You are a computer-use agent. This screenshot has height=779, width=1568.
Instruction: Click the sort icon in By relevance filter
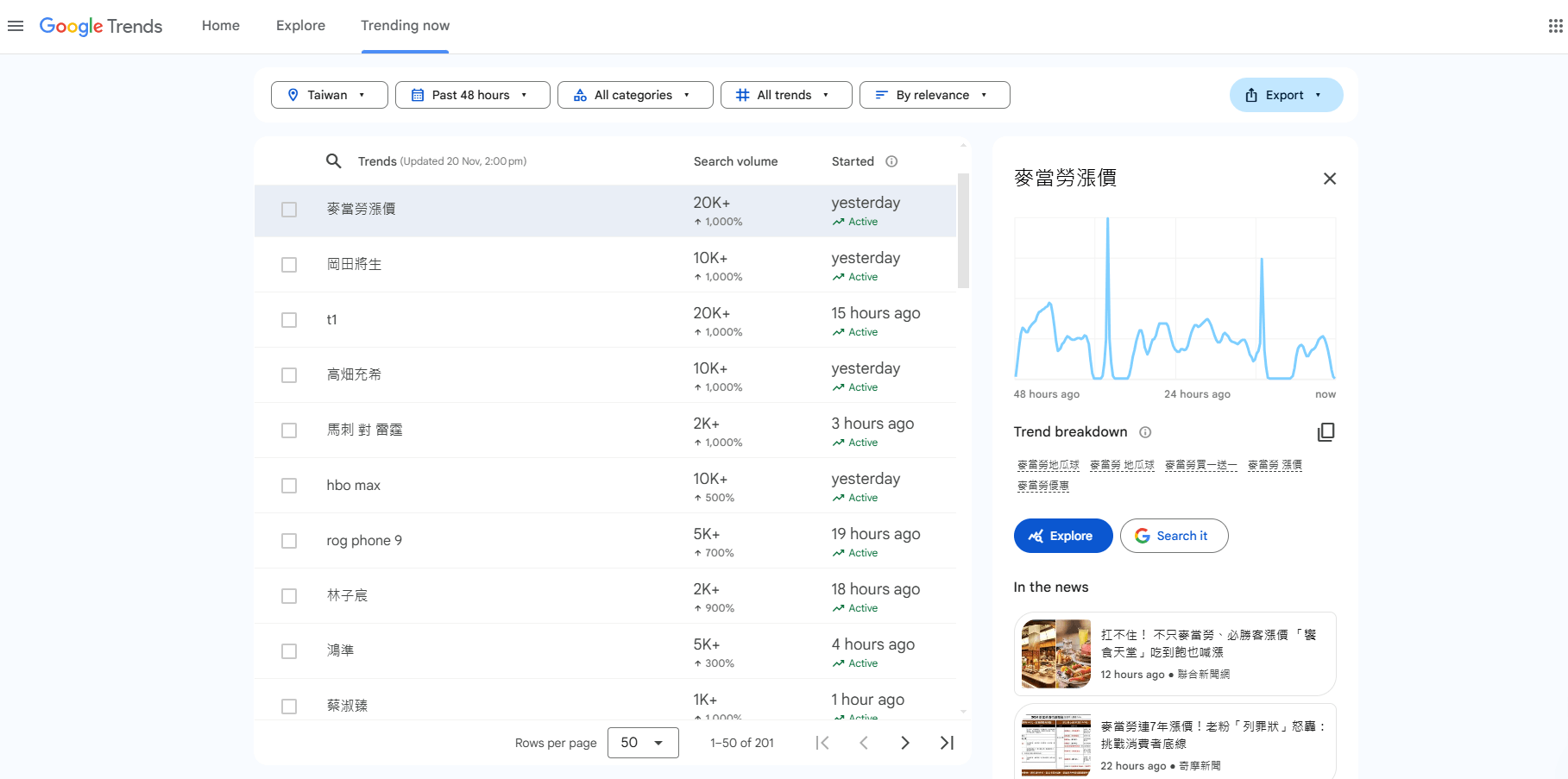pyautogui.click(x=881, y=95)
